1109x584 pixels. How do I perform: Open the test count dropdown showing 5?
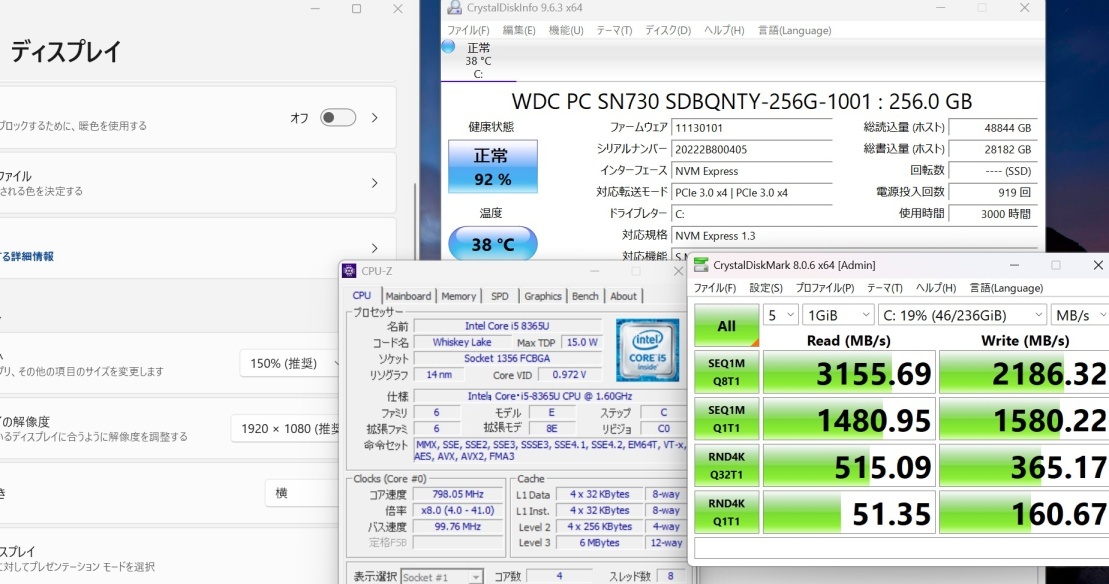click(781, 315)
